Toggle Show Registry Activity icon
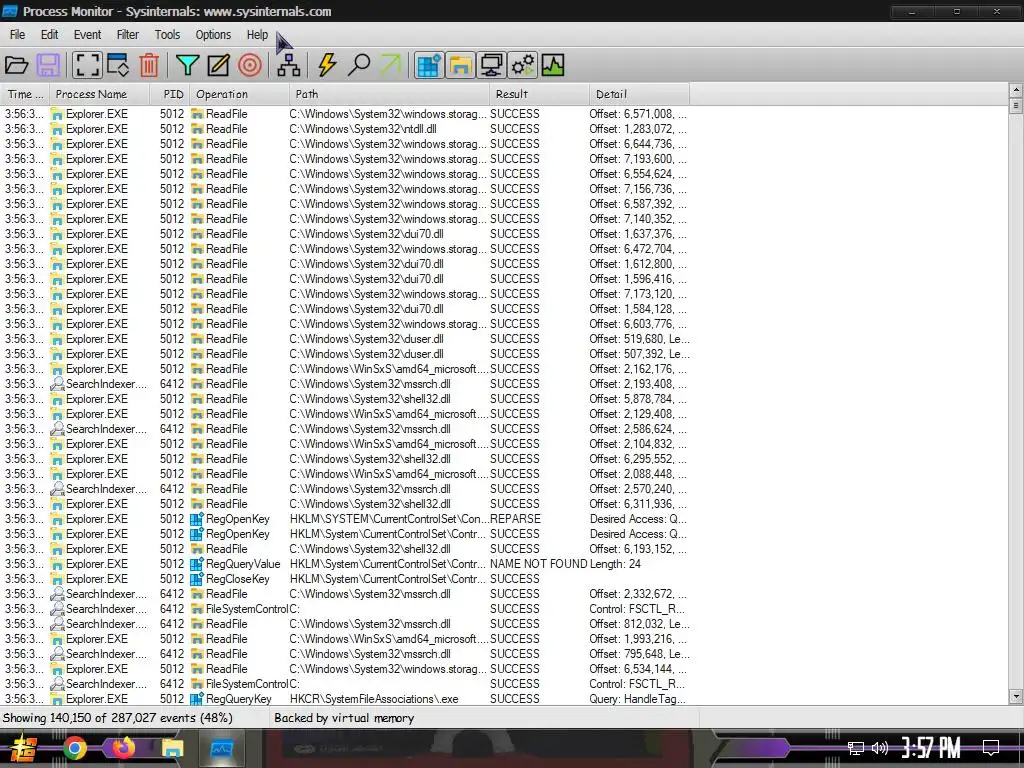Screen dimensions: 1024x768 [428, 65]
